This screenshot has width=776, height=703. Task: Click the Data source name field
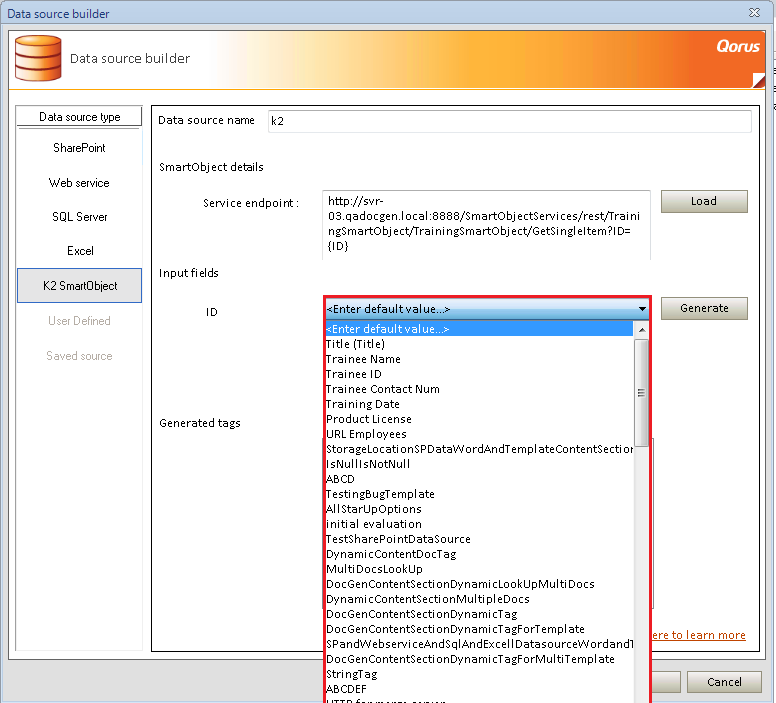pos(509,121)
